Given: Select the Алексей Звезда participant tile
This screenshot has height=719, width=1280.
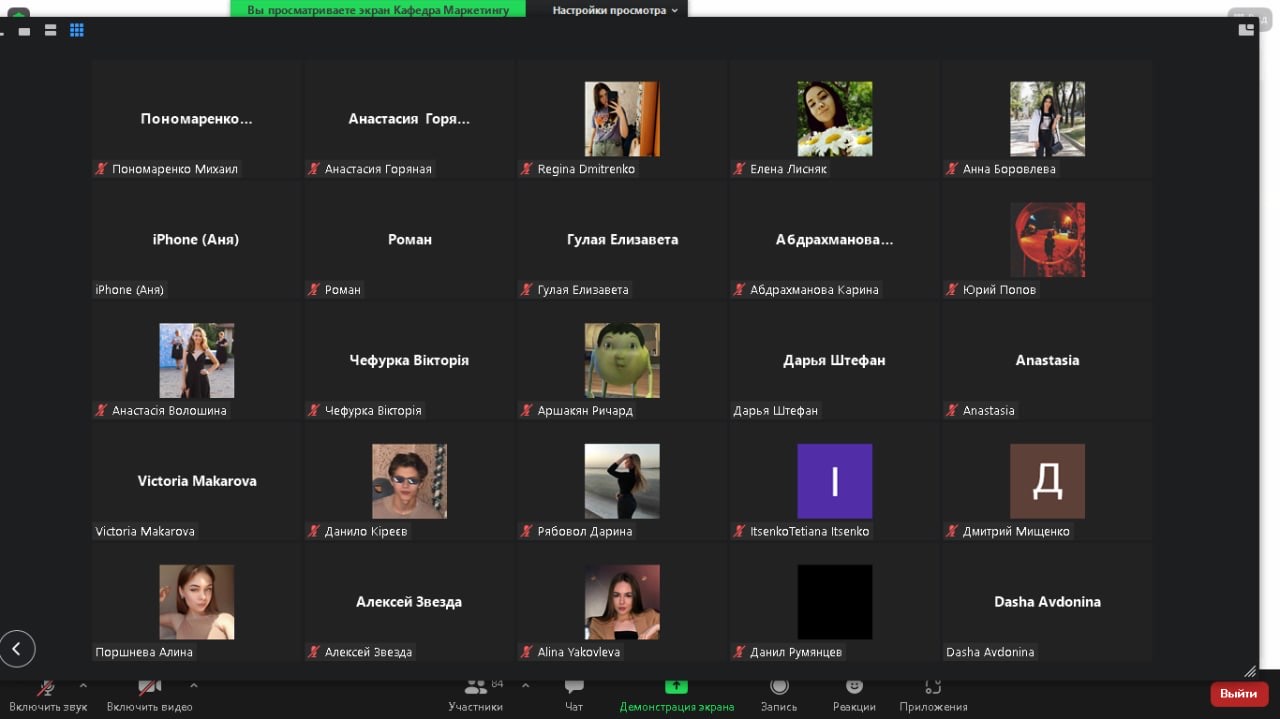Looking at the screenshot, I should click(410, 602).
